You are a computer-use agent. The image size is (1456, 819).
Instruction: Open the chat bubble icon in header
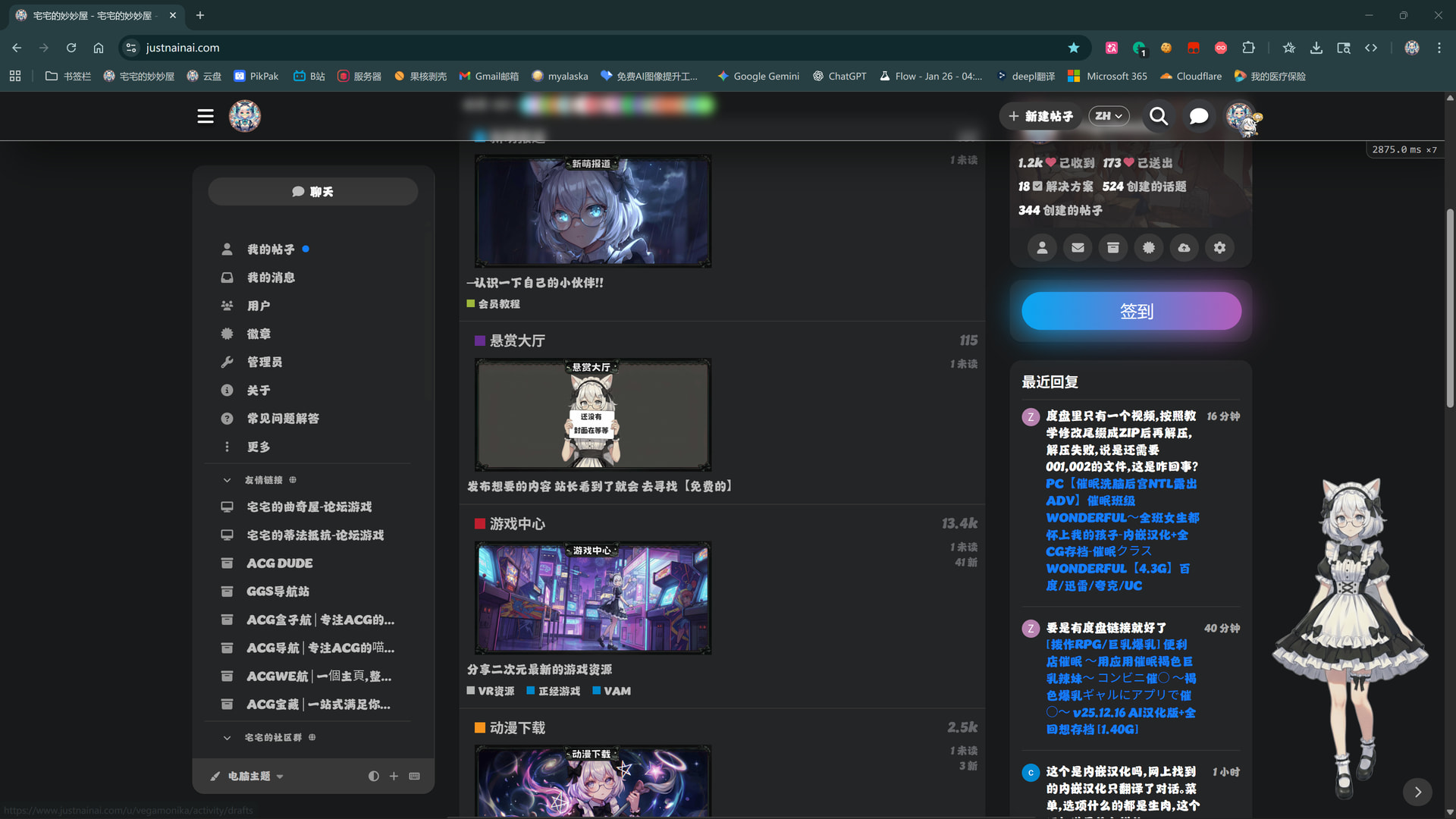pyautogui.click(x=1198, y=116)
